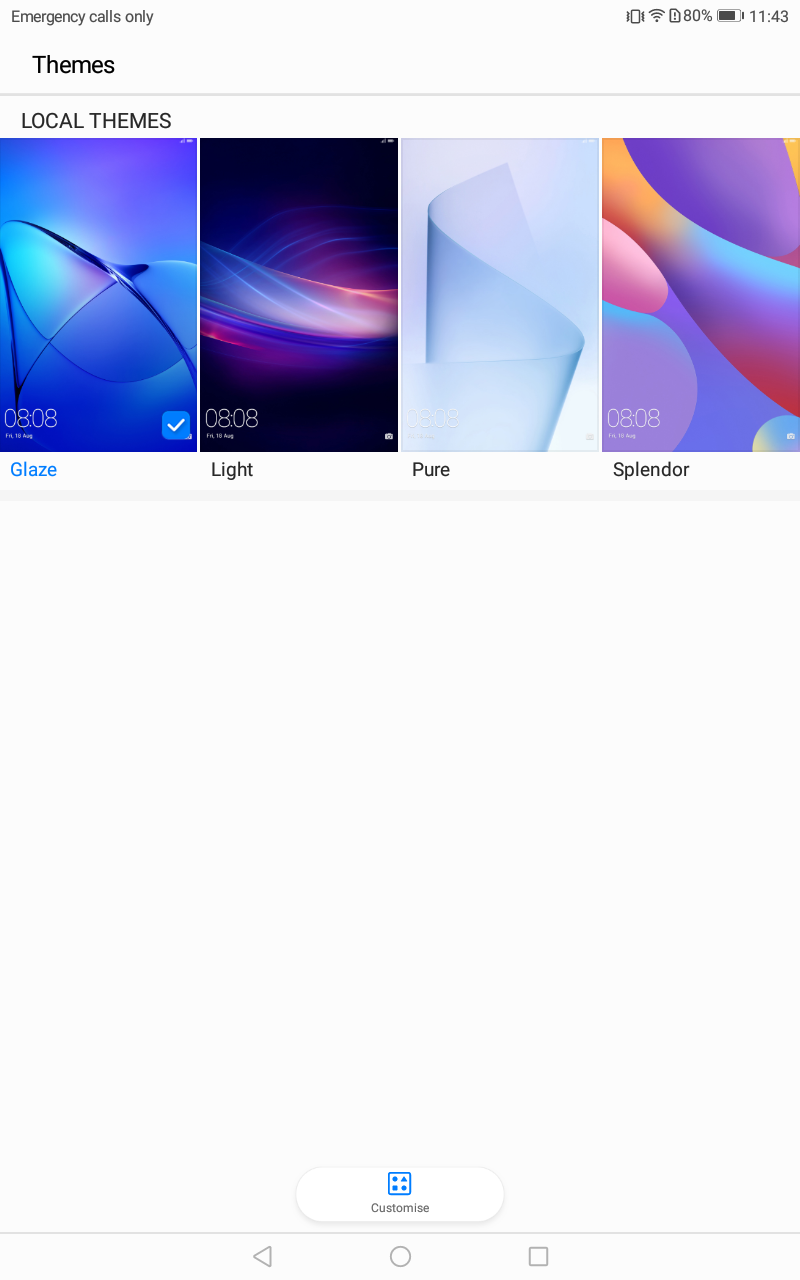Image resolution: width=800 pixels, height=1280 pixels.
Task: Apply the Splendor theme preview image
Action: tap(701, 294)
